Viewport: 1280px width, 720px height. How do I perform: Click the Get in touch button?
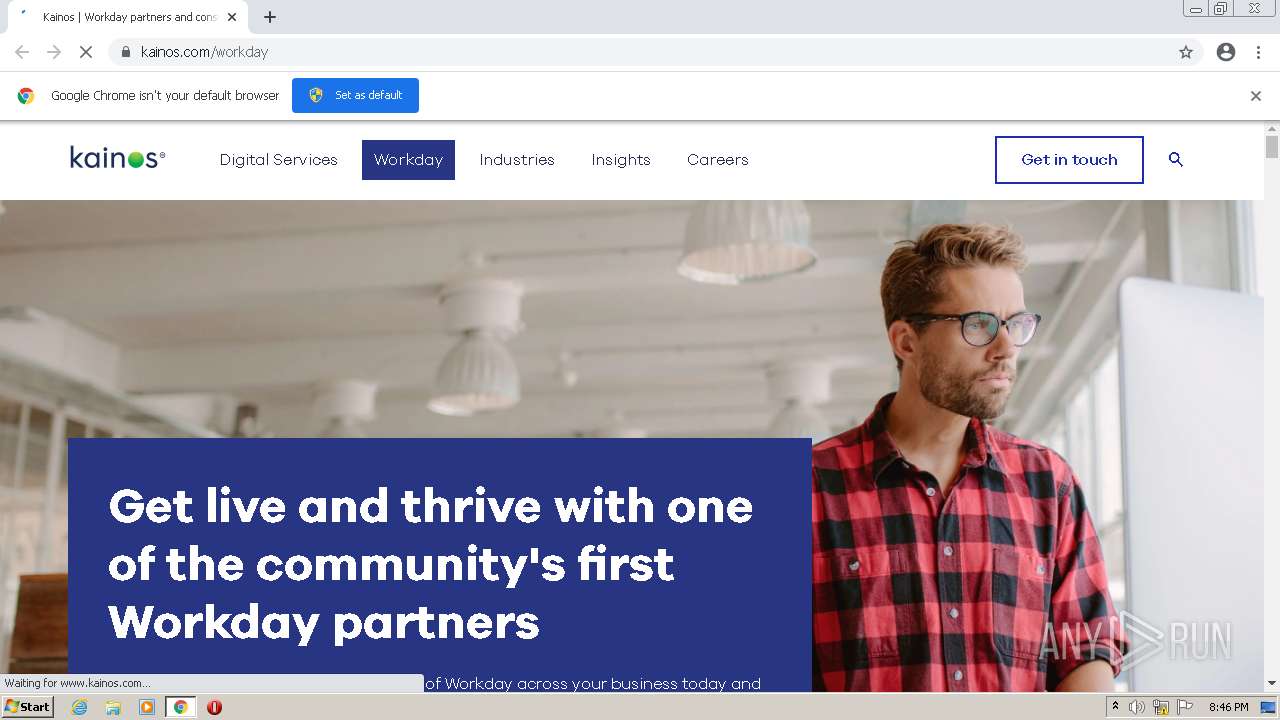(1069, 160)
